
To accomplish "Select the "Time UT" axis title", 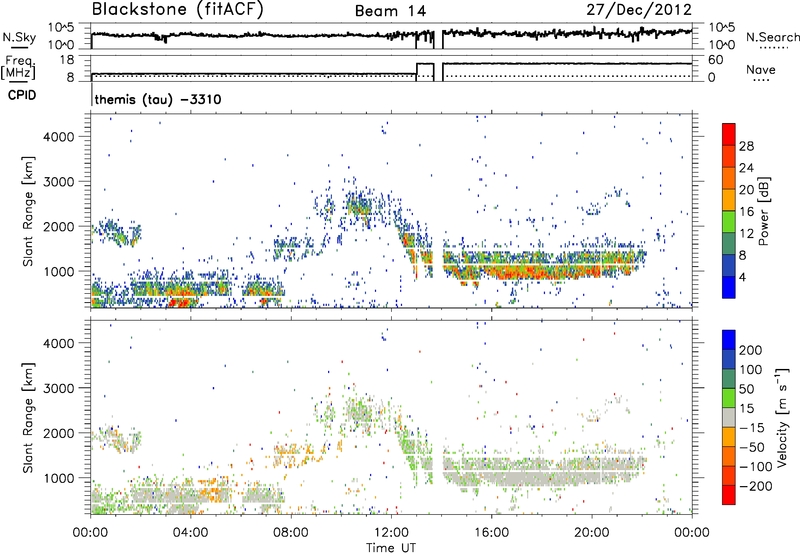I will 391,548.
